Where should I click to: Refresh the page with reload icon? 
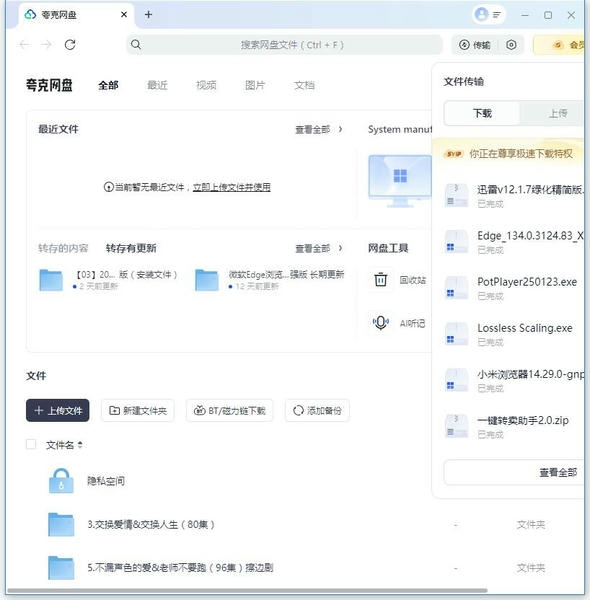(70, 45)
